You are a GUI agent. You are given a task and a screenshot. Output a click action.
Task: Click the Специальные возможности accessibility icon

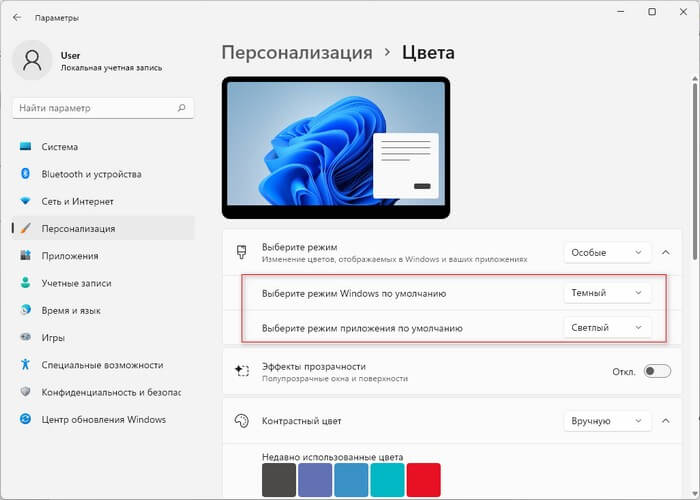25,364
